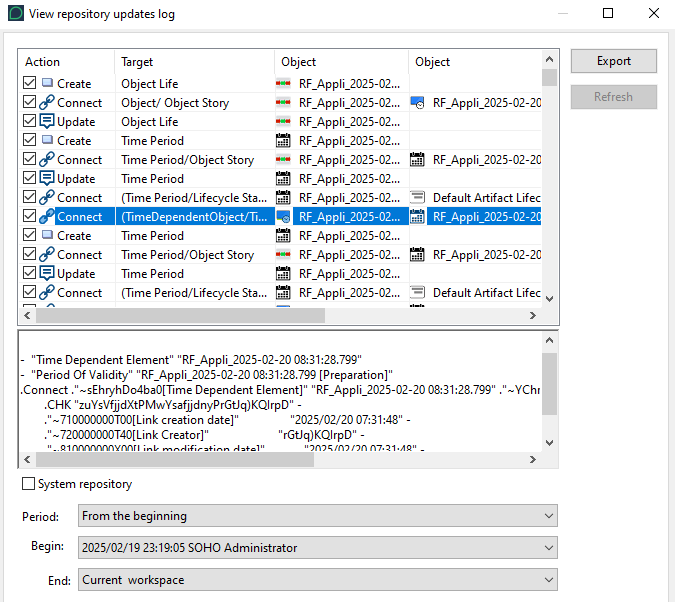675x602 pixels.
Task: Click the object icon in the first Create row
Action: point(284,84)
